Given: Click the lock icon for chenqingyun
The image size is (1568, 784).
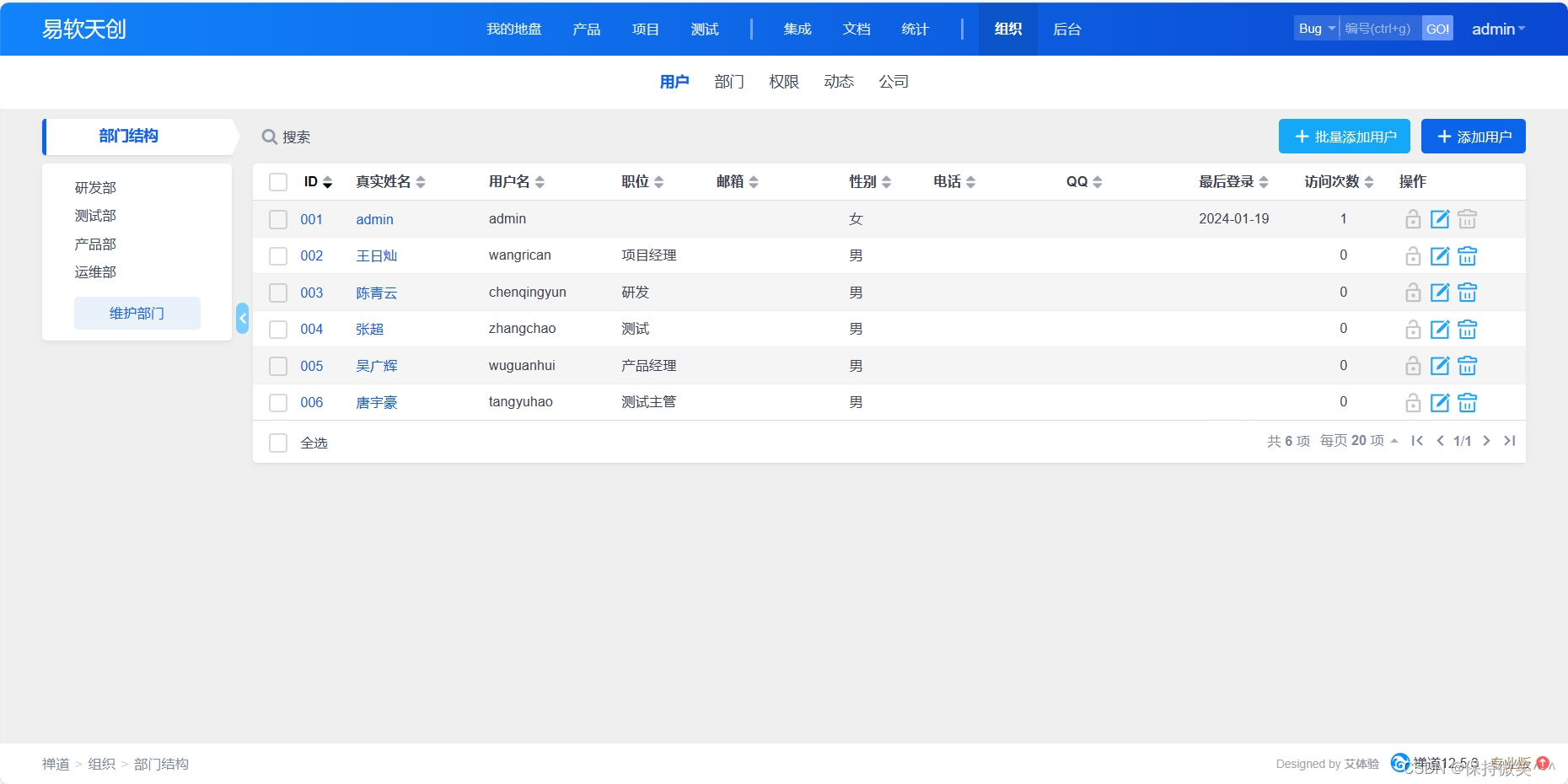Looking at the screenshot, I should pyautogui.click(x=1413, y=293).
